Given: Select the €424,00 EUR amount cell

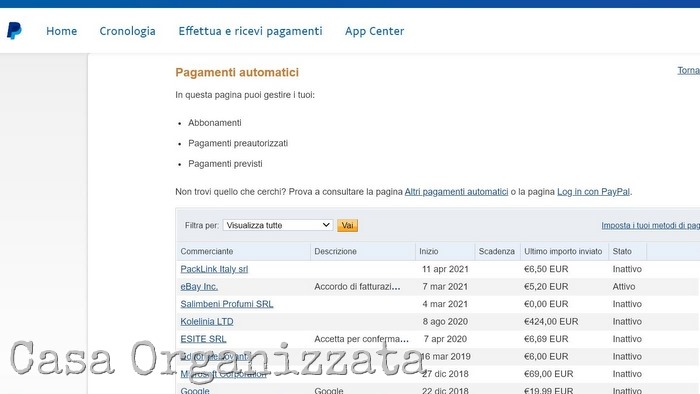Looking at the screenshot, I should tap(551, 321).
